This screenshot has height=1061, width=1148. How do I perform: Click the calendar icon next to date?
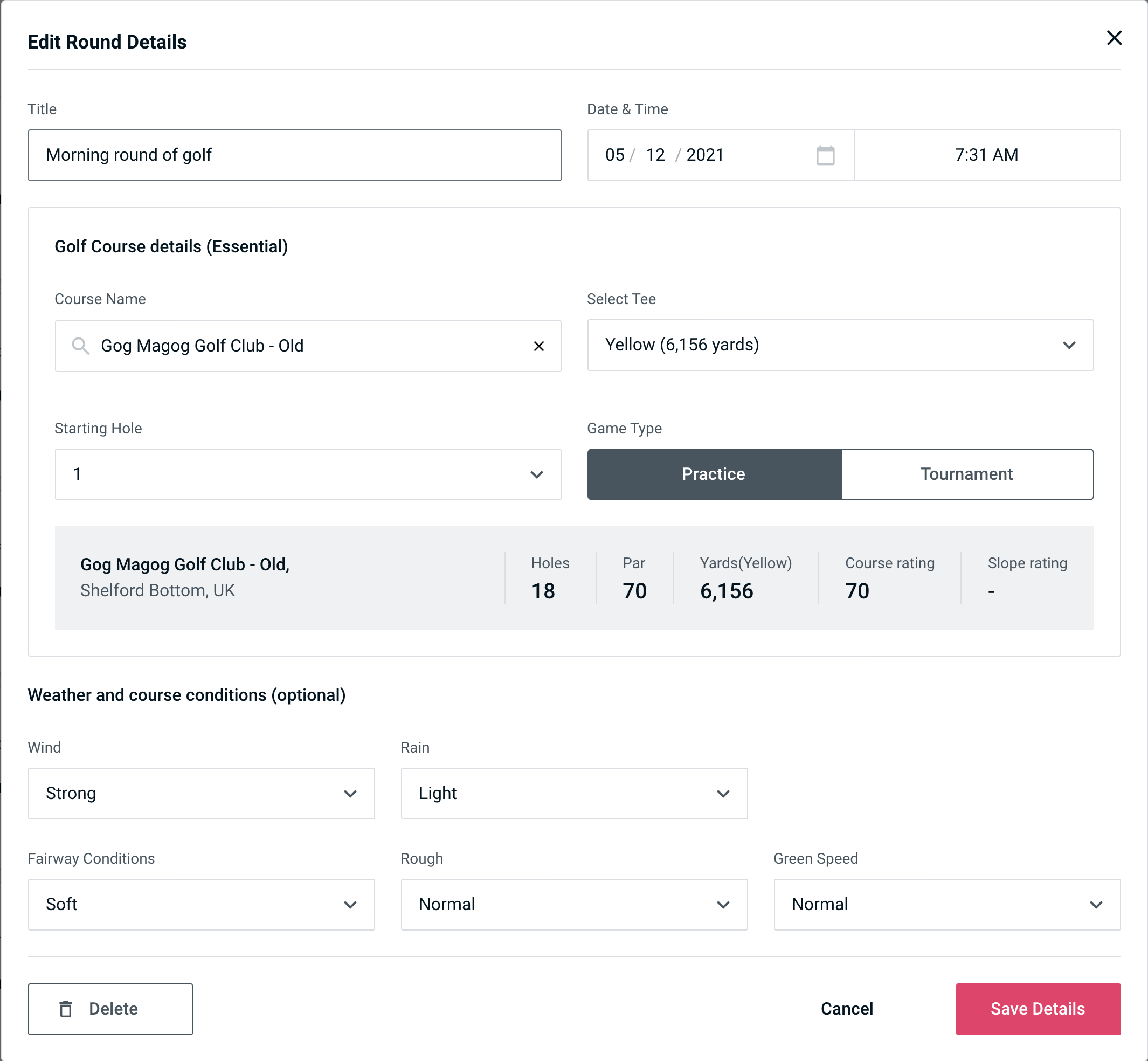(826, 155)
